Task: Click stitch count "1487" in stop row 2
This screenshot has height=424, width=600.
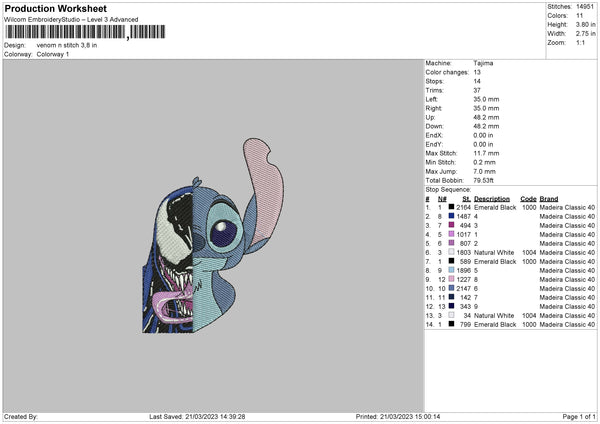Action: pyautogui.click(x=463, y=216)
